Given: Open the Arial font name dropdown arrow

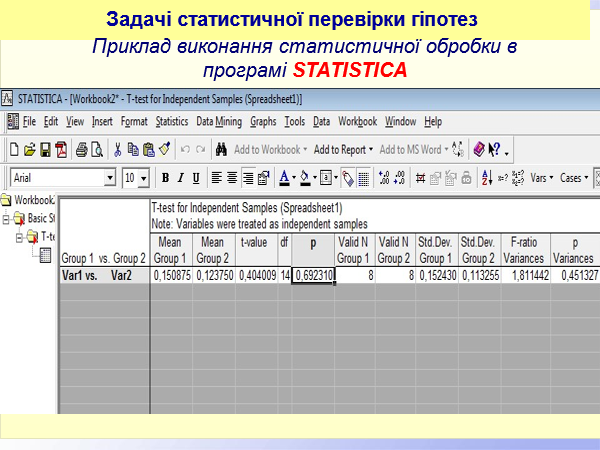Looking at the screenshot, I should 110,178.
